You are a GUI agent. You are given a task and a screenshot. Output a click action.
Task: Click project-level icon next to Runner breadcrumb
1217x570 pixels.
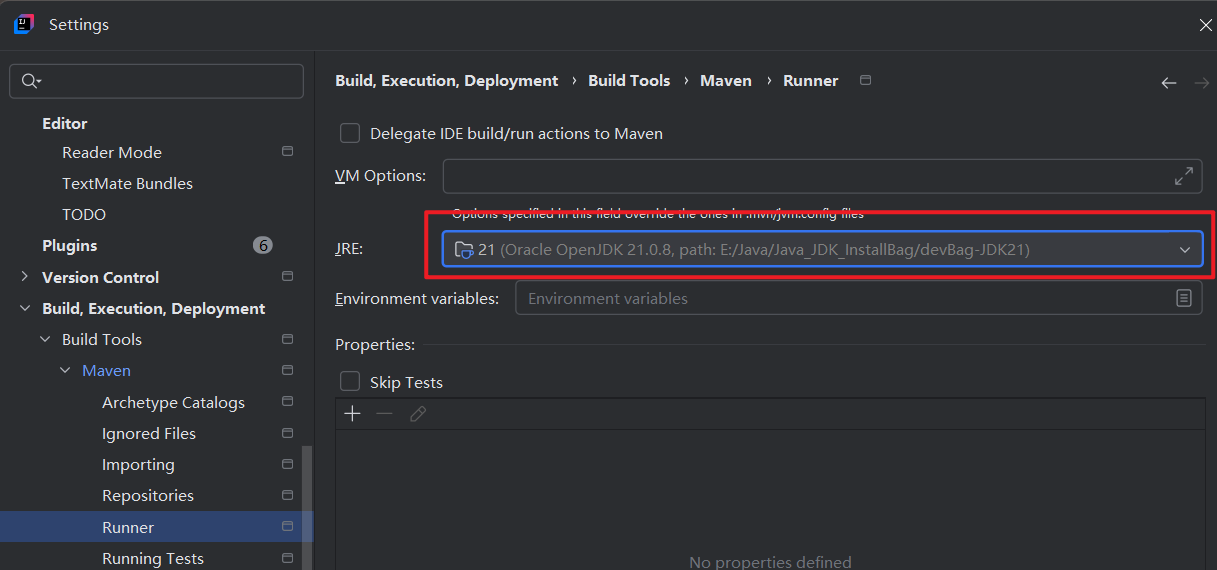pyautogui.click(x=866, y=80)
